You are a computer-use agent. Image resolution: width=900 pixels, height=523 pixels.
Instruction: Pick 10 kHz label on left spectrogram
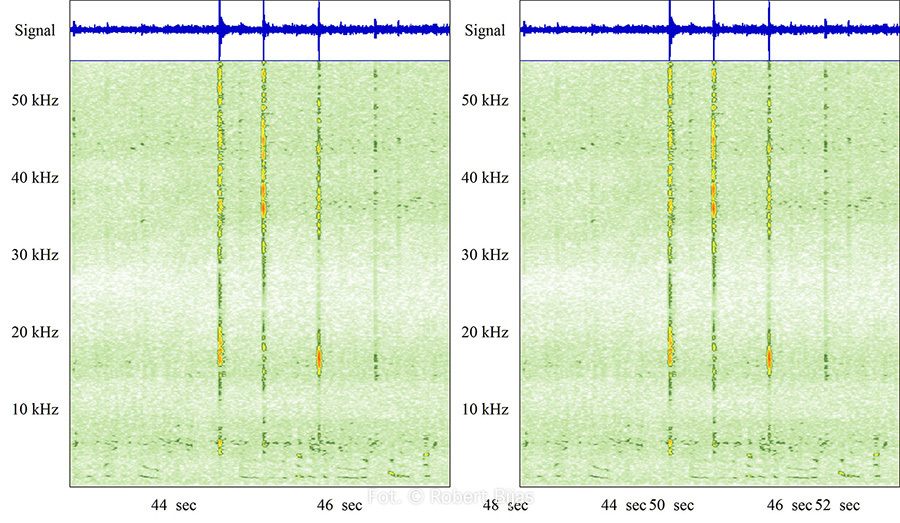[x=34, y=409]
